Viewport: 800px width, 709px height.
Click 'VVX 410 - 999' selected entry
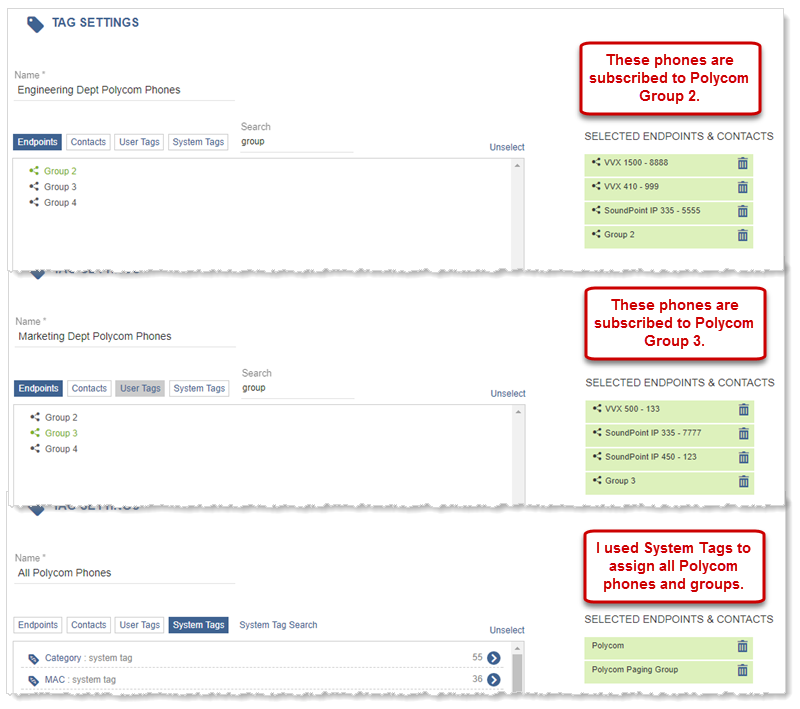point(668,187)
